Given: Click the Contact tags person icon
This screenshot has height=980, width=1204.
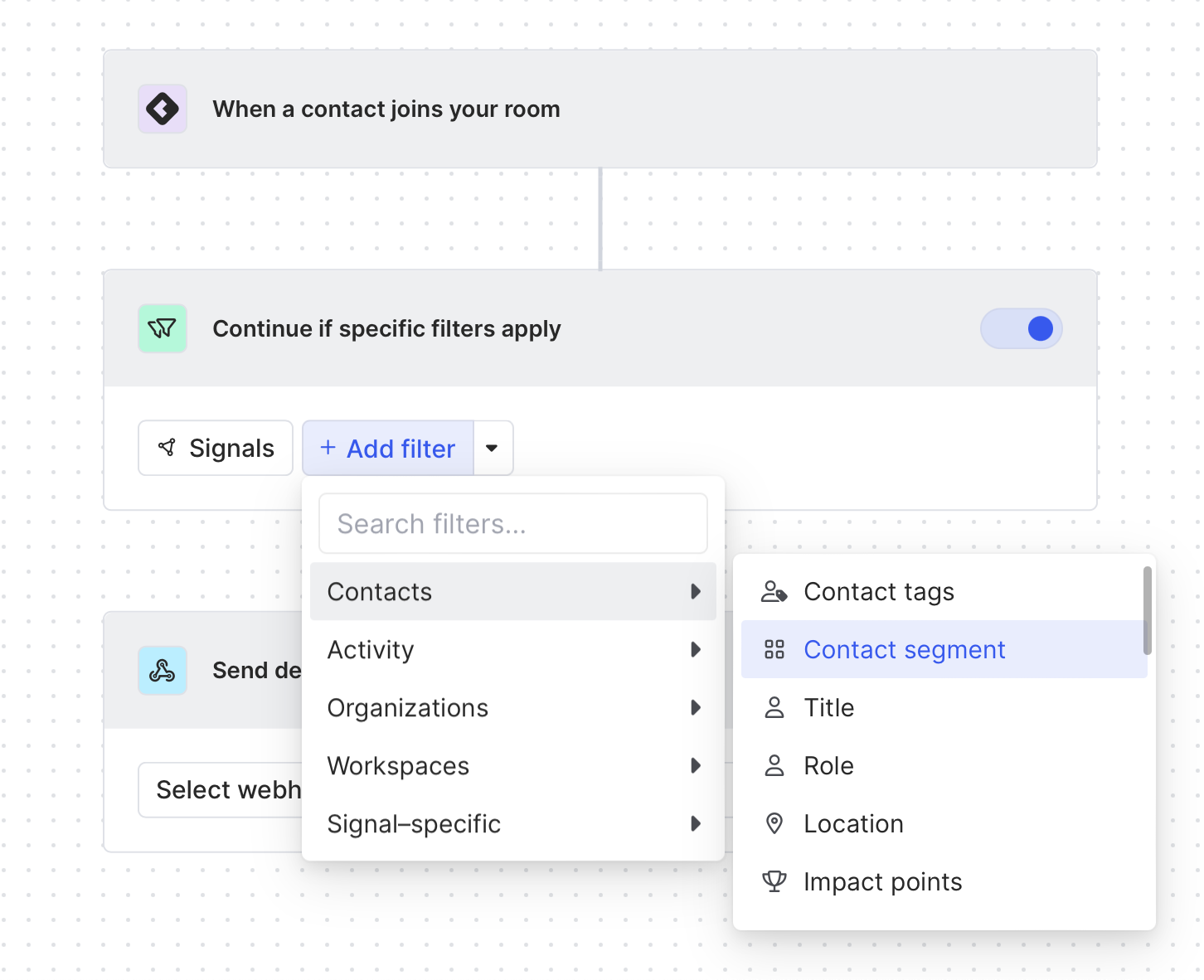Looking at the screenshot, I should [774, 592].
